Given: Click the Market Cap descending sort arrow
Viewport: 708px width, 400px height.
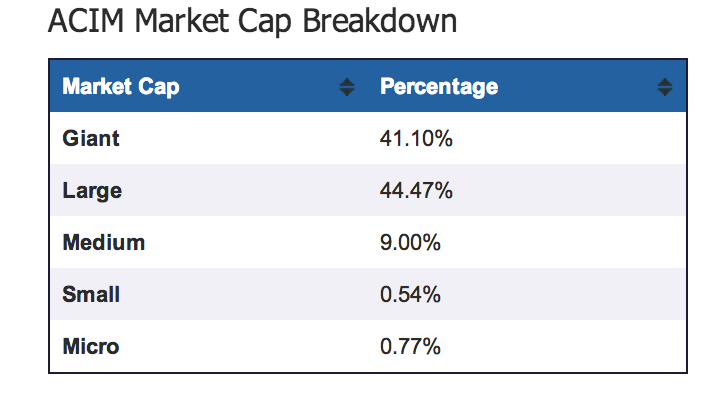Looking at the screenshot, I should pyautogui.click(x=347, y=92).
